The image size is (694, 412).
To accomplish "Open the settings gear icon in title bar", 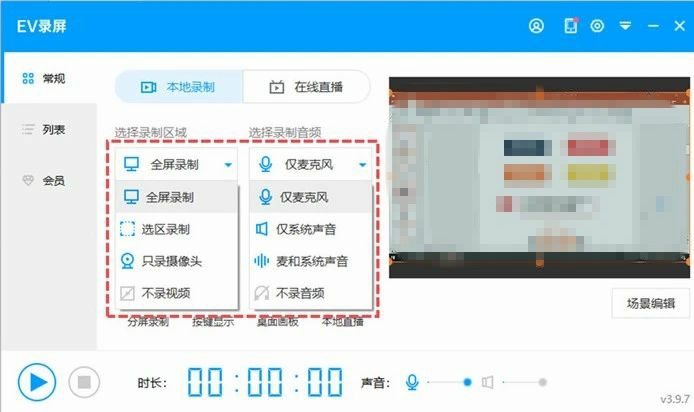I will (x=597, y=26).
